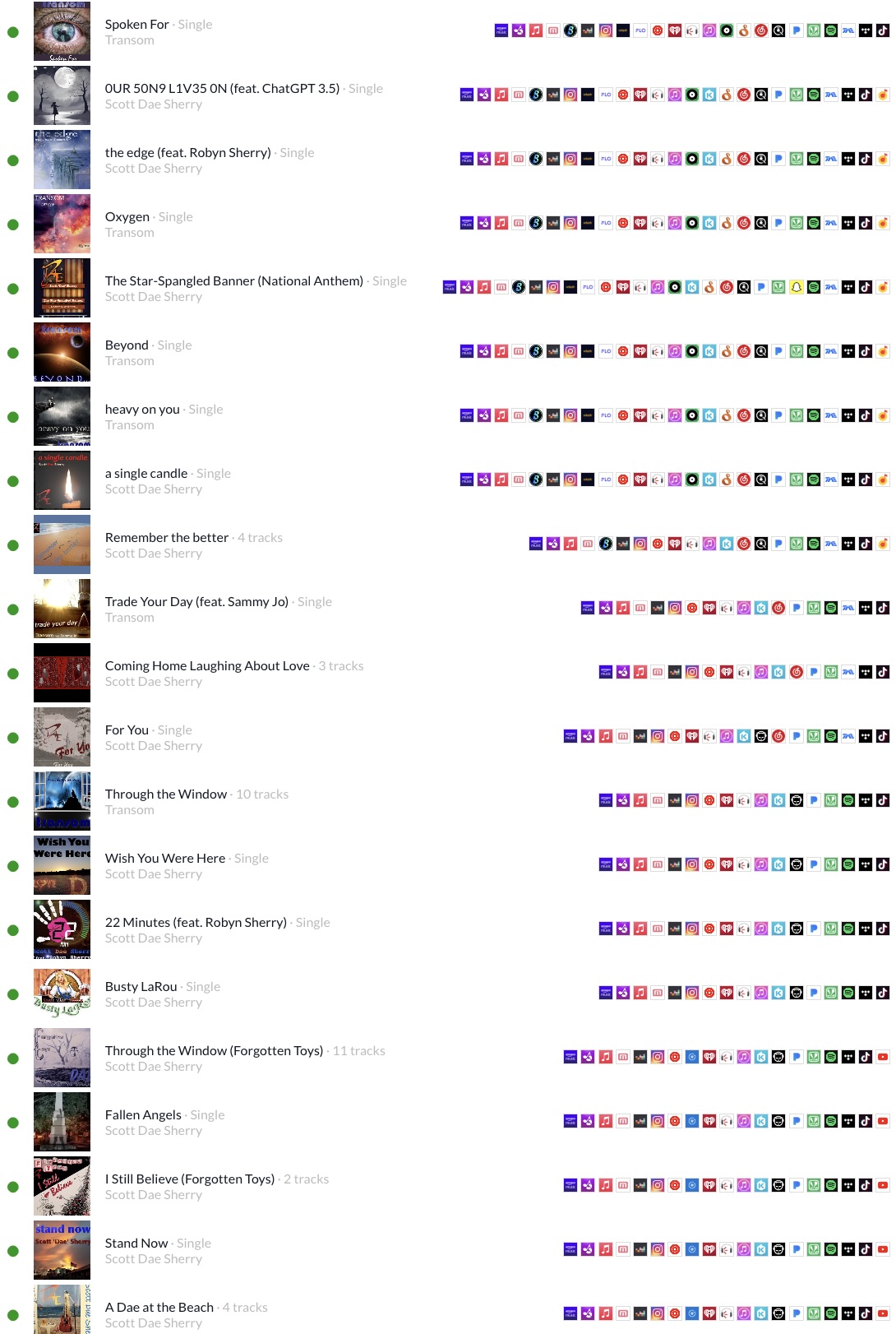The image size is (896, 1334).
Task: Click the I Still Believe cover thumbnail
Action: tap(62, 1186)
